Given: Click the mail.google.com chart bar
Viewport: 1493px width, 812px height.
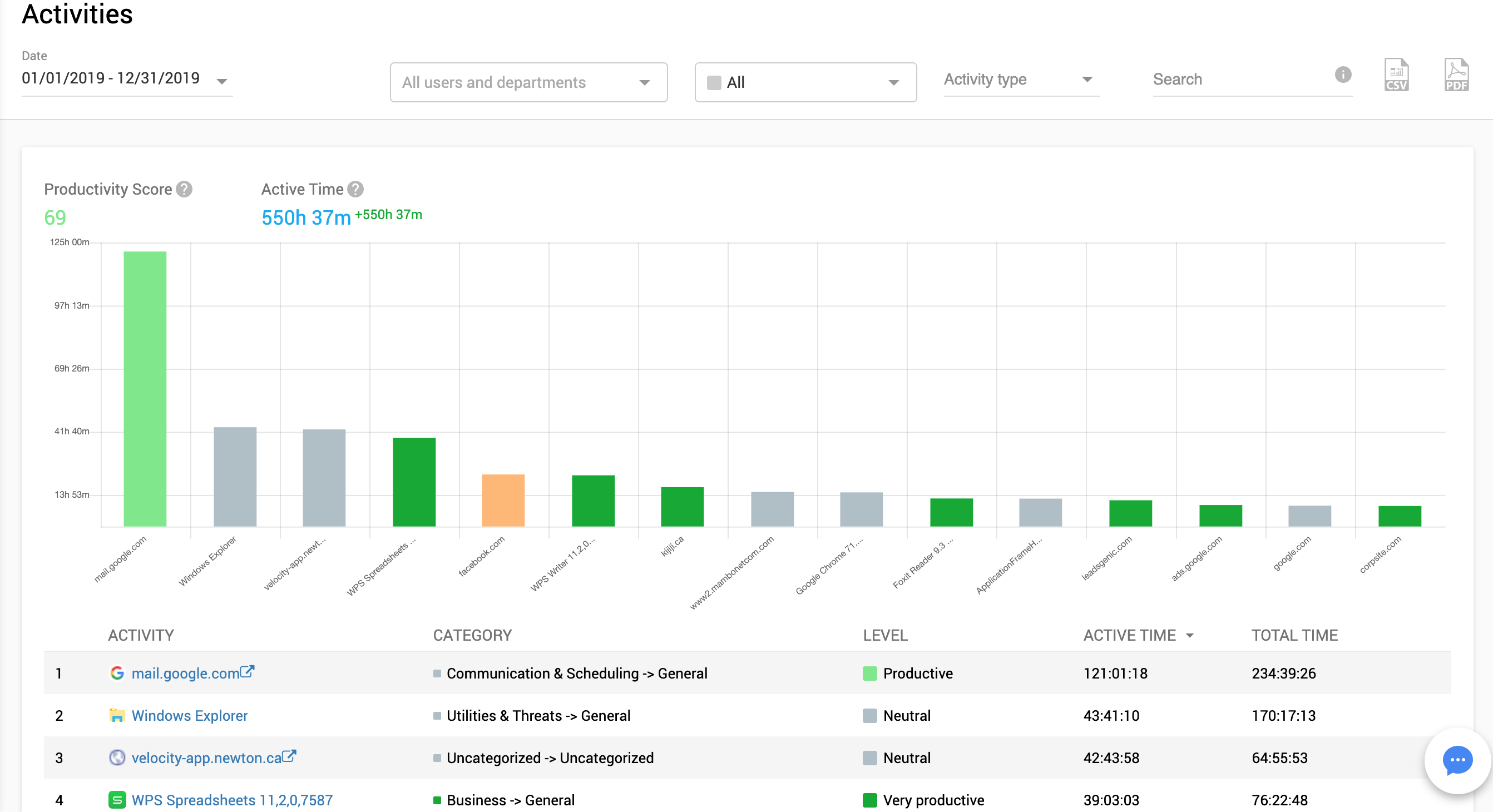Looking at the screenshot, I should 145,388.
